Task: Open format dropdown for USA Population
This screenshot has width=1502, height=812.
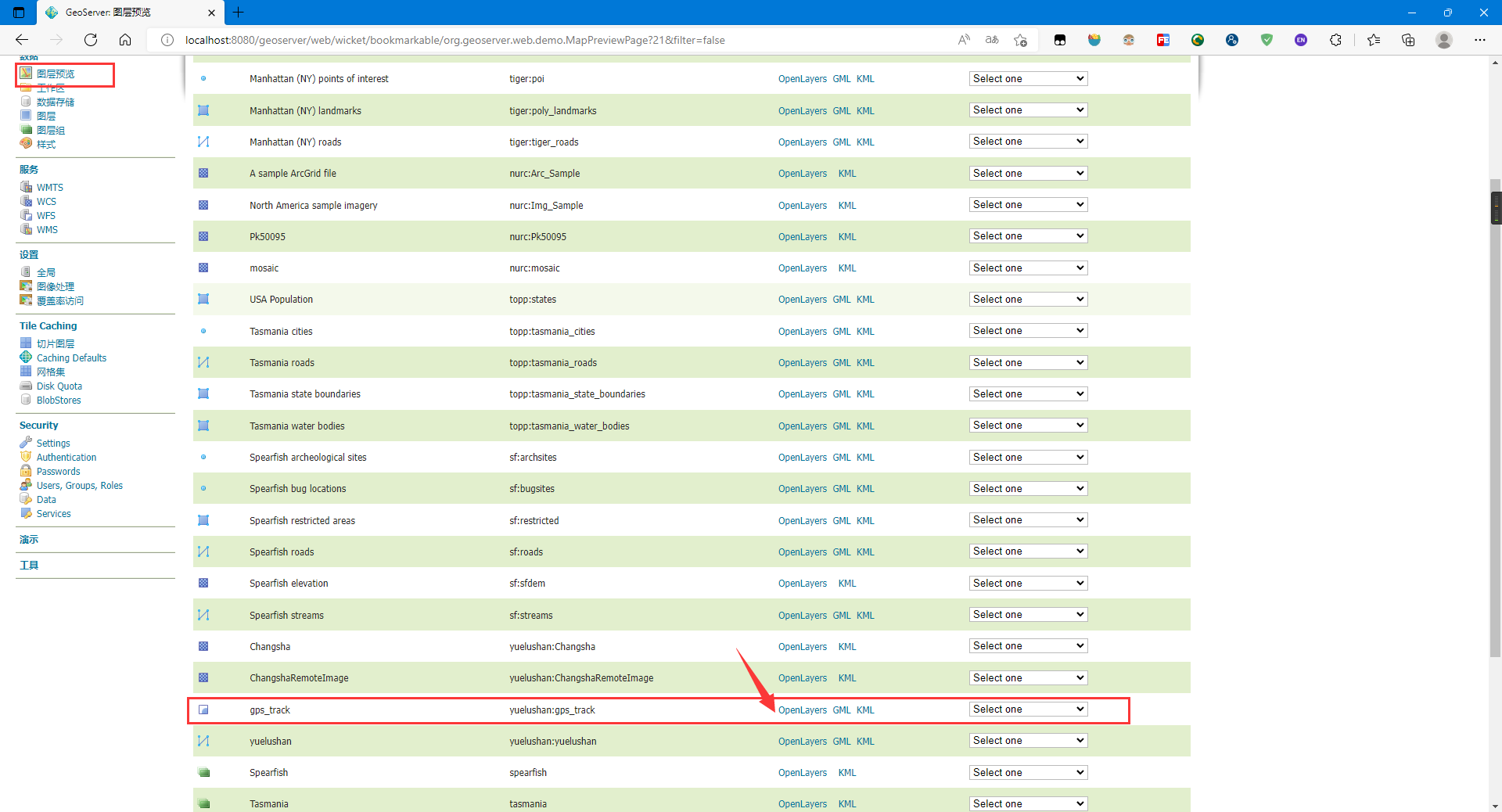Action: [1028, 299]
